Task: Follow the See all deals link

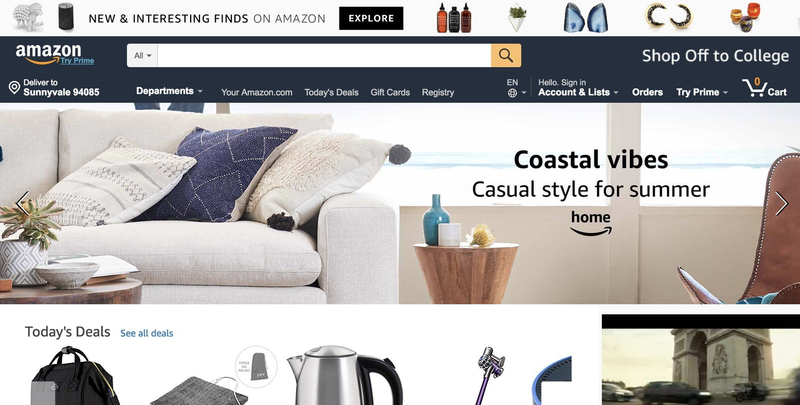Action: click(x=146, y=333)
